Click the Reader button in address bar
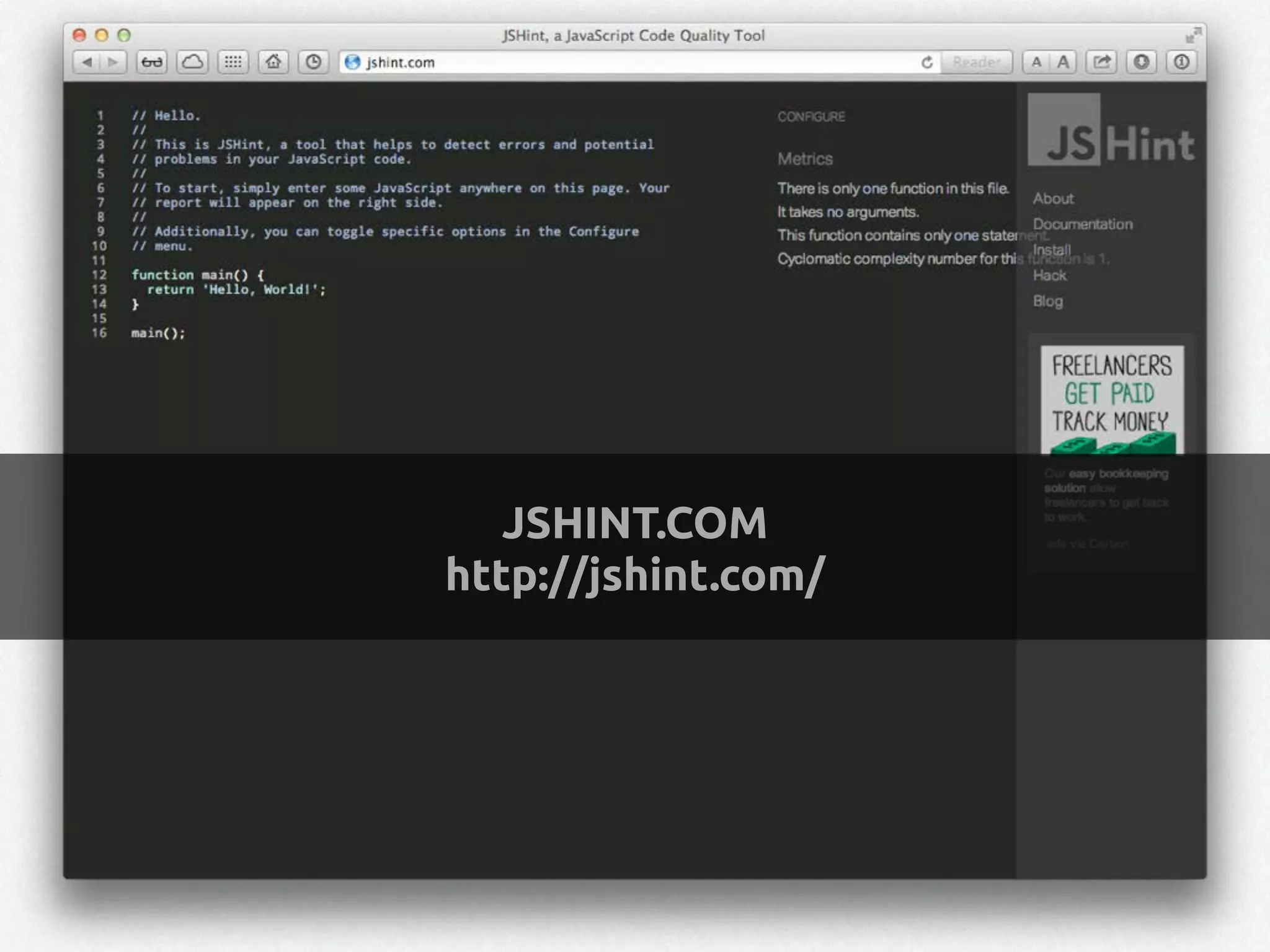Viewport: 1270px width, 952px height. [976, 62]
